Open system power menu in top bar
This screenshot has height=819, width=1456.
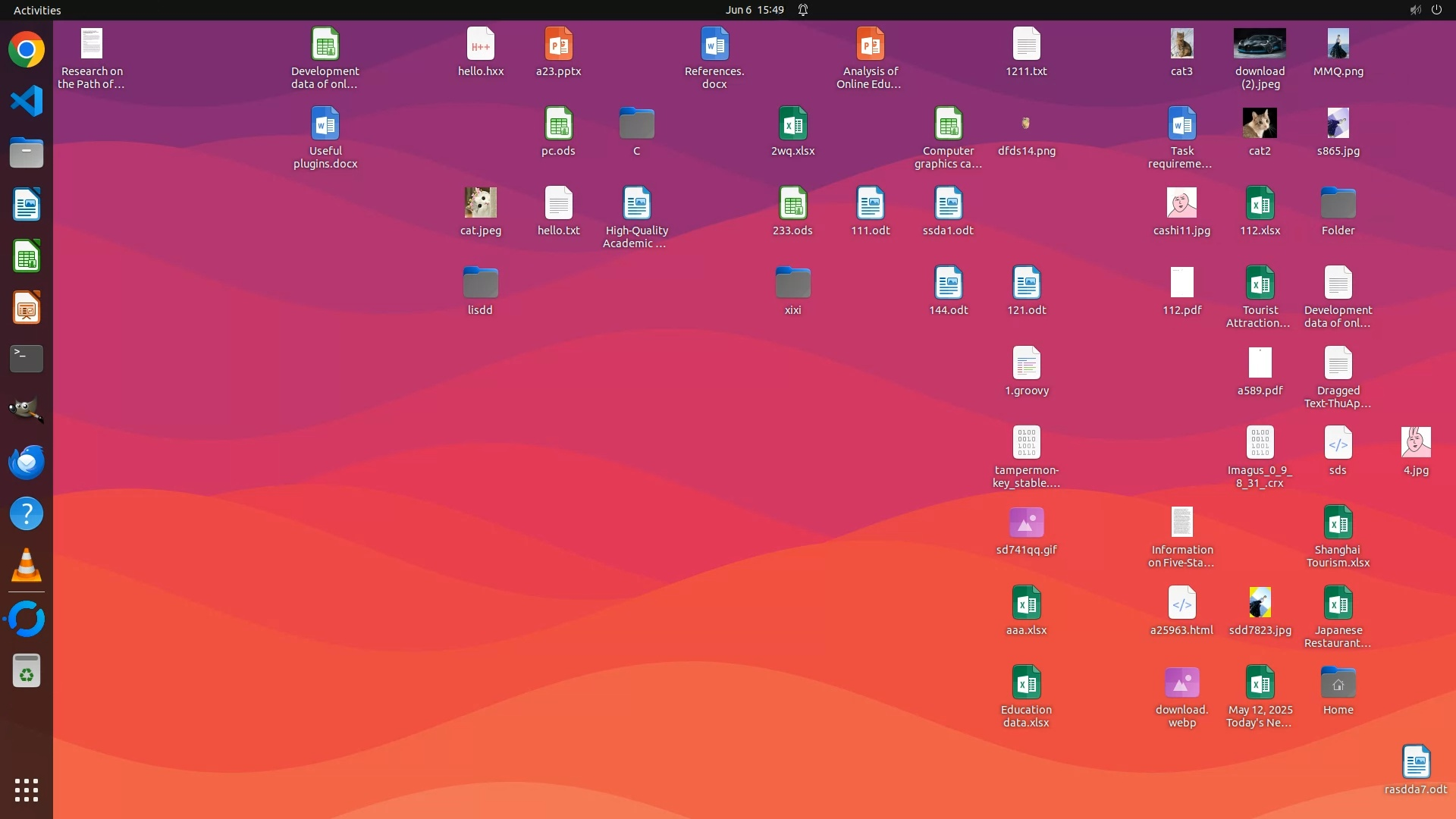click(x=1436, y=10)
